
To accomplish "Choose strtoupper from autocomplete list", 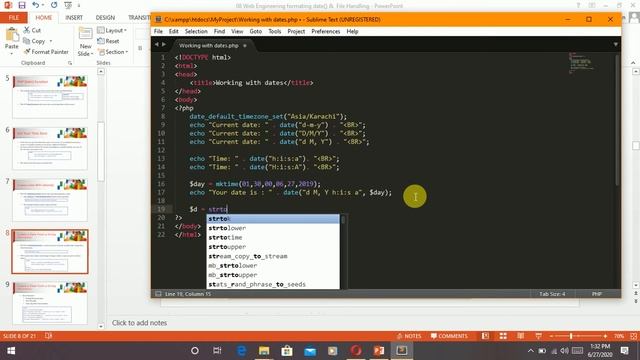I will click(x=273, y=247).
